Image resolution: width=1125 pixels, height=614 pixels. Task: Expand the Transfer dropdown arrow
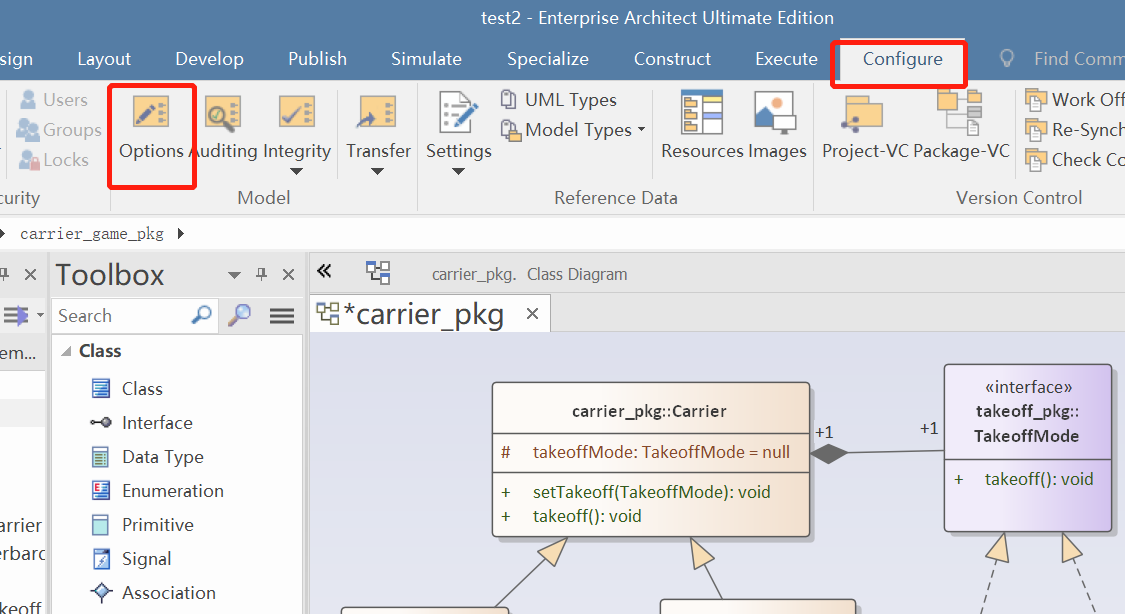tap(377, 171)
